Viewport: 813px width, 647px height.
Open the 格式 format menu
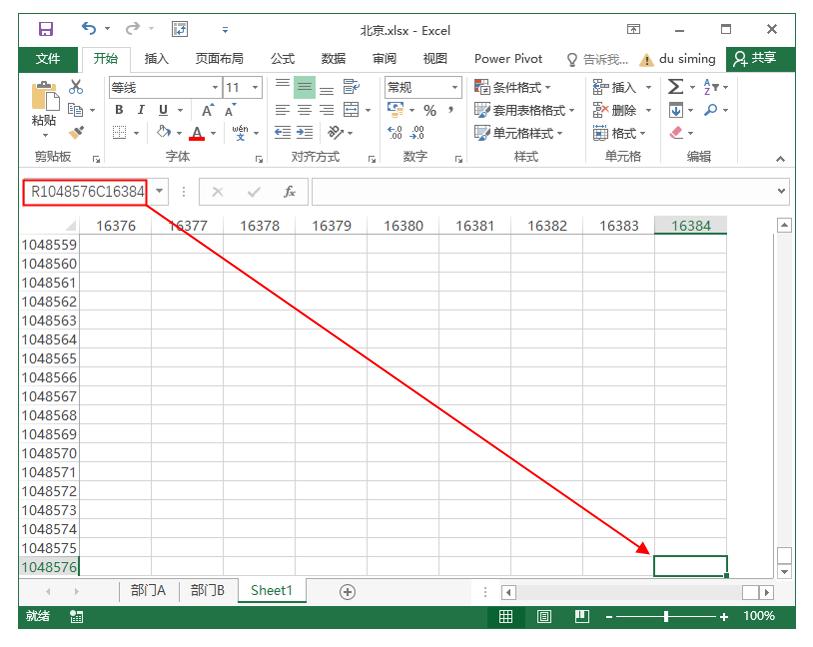pyautogui.click(x=619, y=133)
